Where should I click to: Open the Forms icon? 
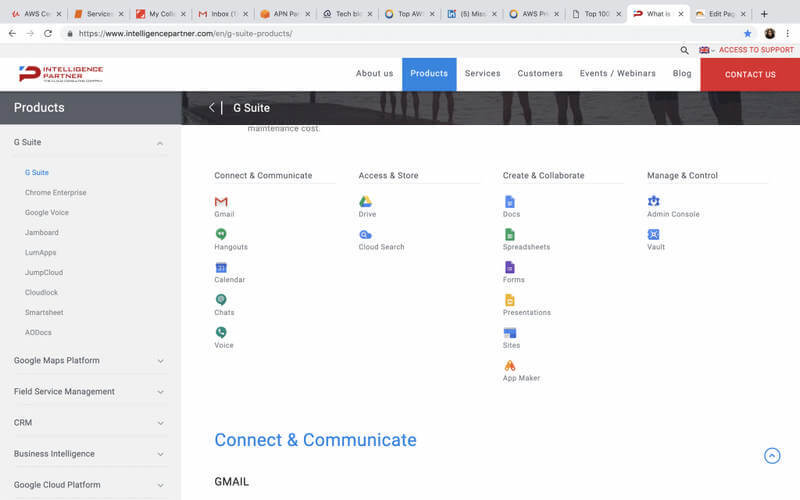pos(510,267)
